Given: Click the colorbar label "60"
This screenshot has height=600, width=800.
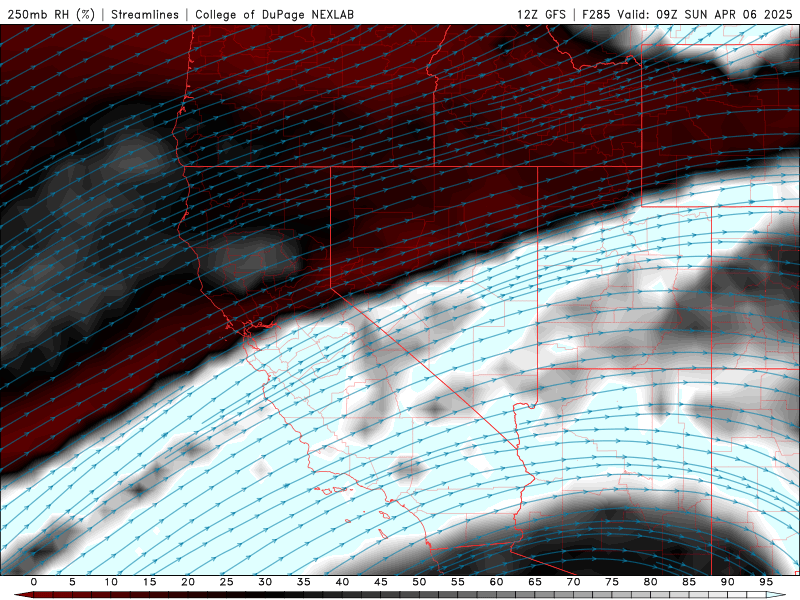Looking at the screenshot, I should [x=496, y=582].
